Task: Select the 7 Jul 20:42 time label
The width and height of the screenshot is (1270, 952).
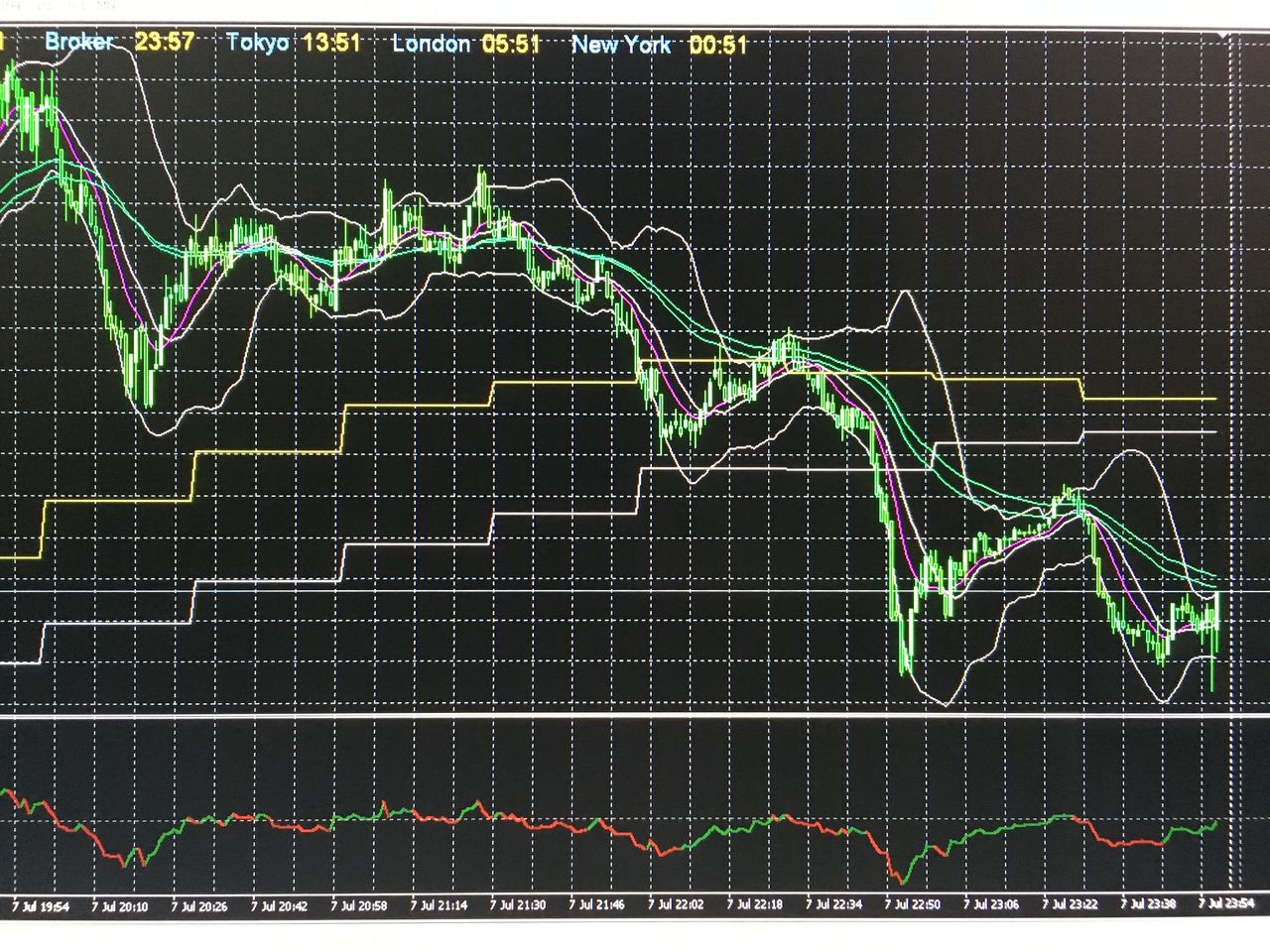Action: pos(279,905)
